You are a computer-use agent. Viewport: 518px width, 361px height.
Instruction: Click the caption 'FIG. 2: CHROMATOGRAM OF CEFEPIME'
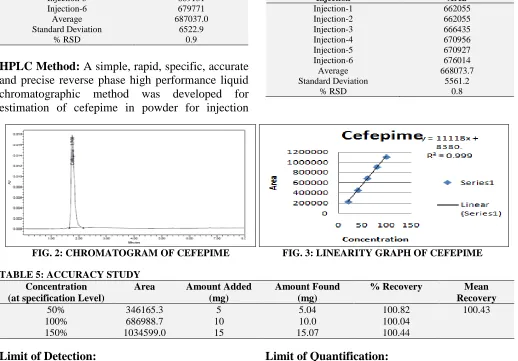pyautogui.click(x=131, y=253)
